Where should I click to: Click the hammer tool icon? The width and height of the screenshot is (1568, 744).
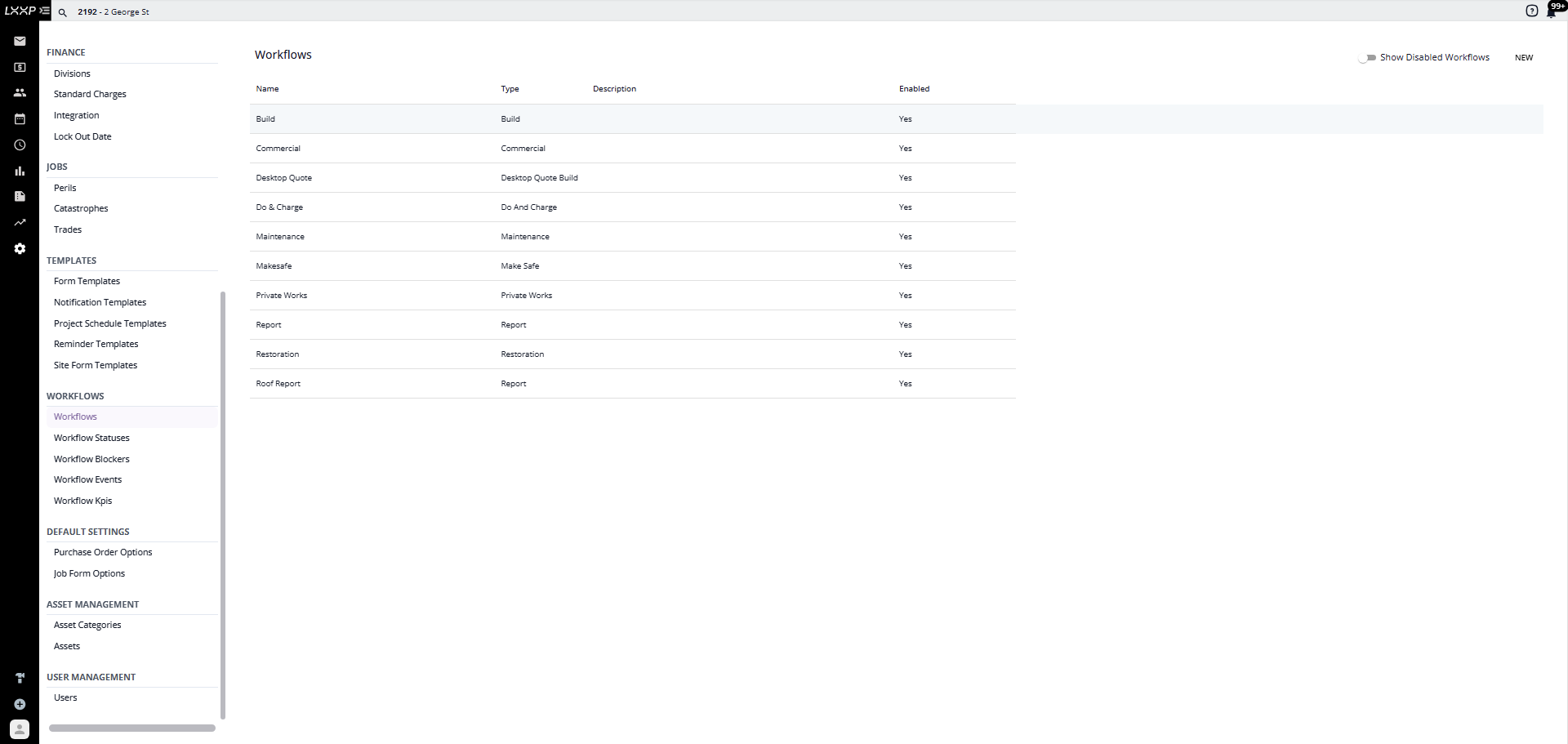click(x=20, y=678)
